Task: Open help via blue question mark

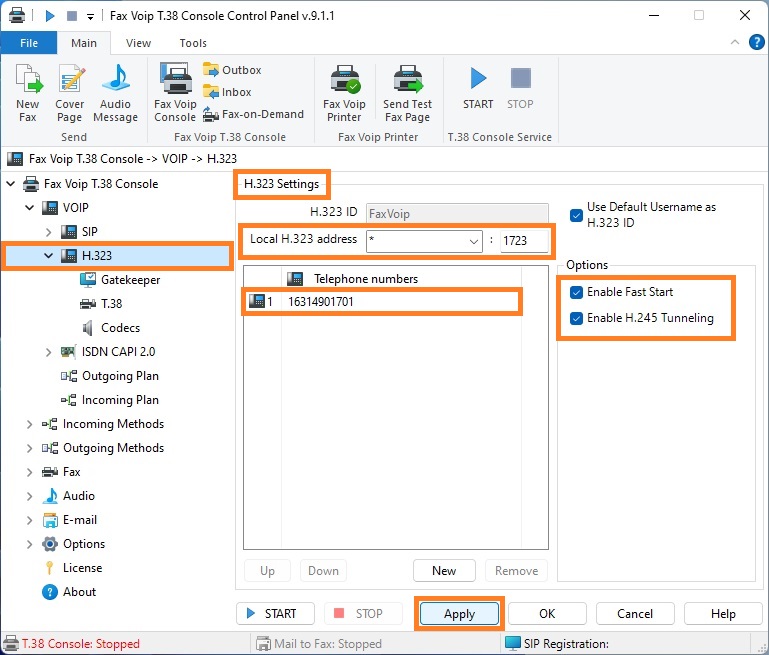Action: pyautogui.click(x=756, y=42)
